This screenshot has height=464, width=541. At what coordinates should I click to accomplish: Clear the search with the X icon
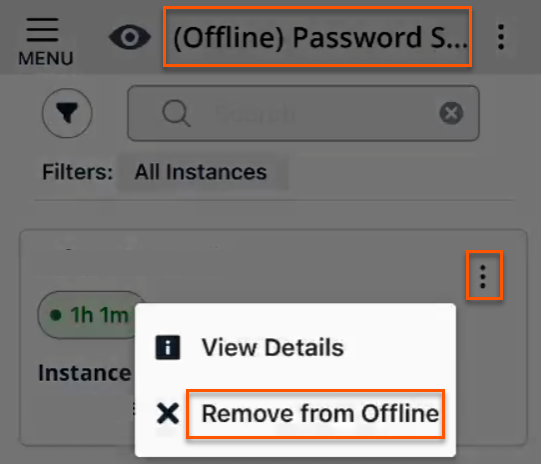pyautogui.click(x=451, y=113)
